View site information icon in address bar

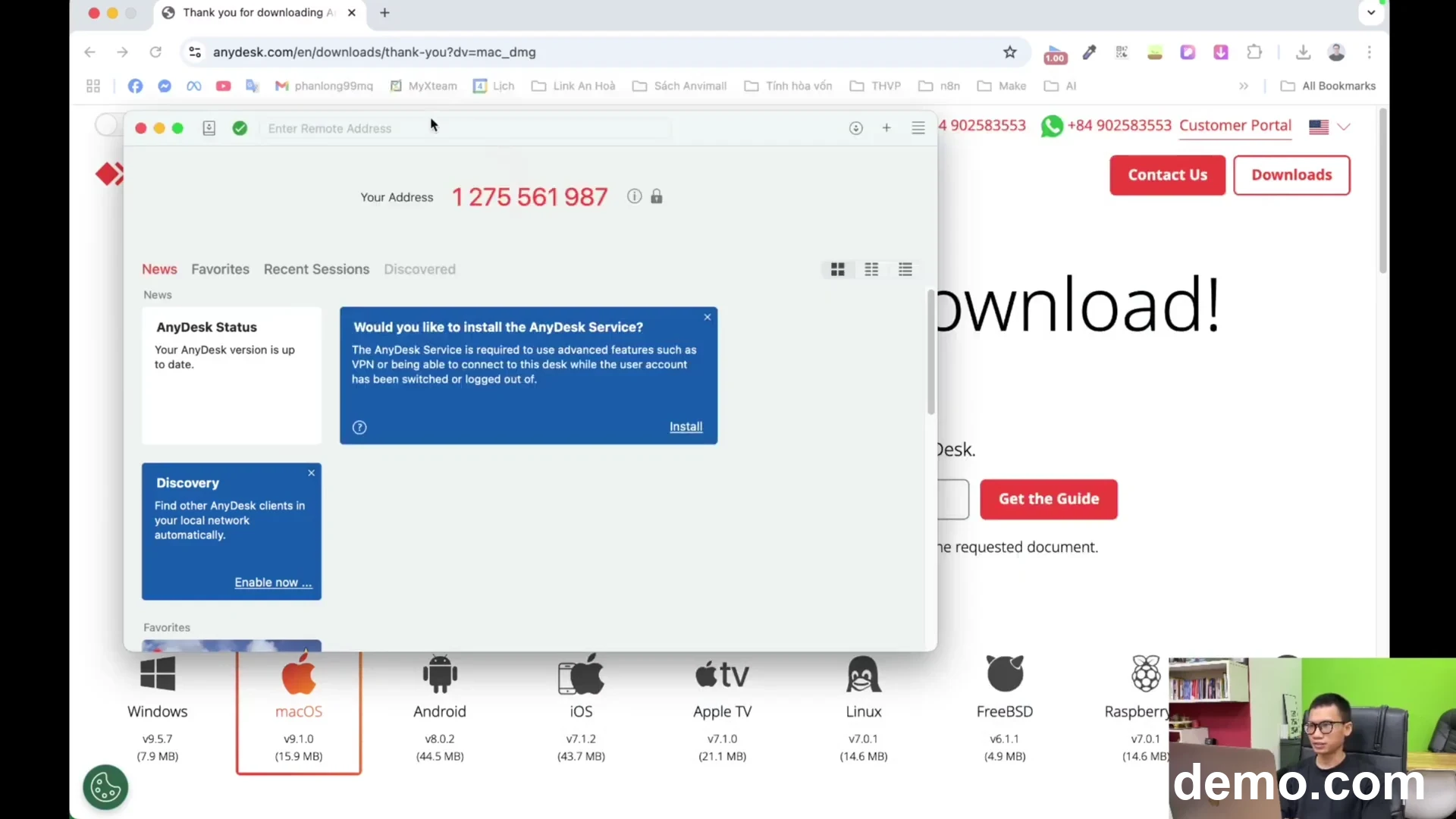click(195, 52)
